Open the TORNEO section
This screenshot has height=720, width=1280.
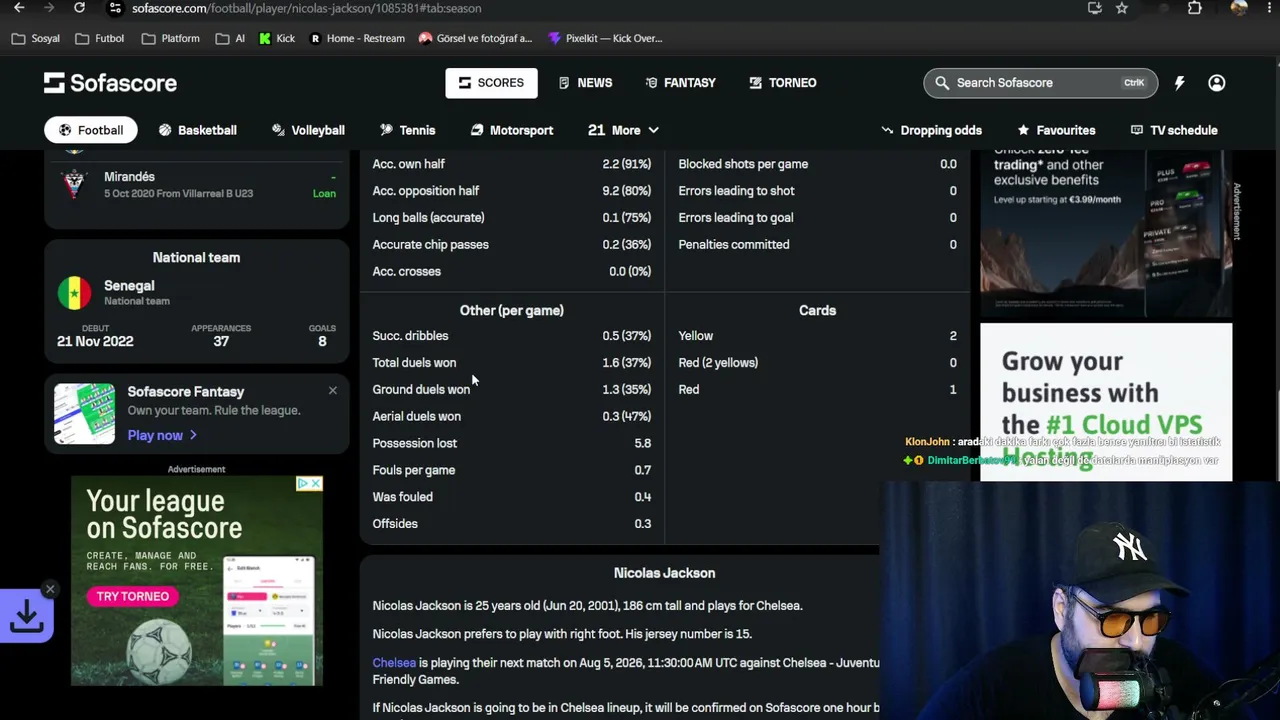[783, 83]
